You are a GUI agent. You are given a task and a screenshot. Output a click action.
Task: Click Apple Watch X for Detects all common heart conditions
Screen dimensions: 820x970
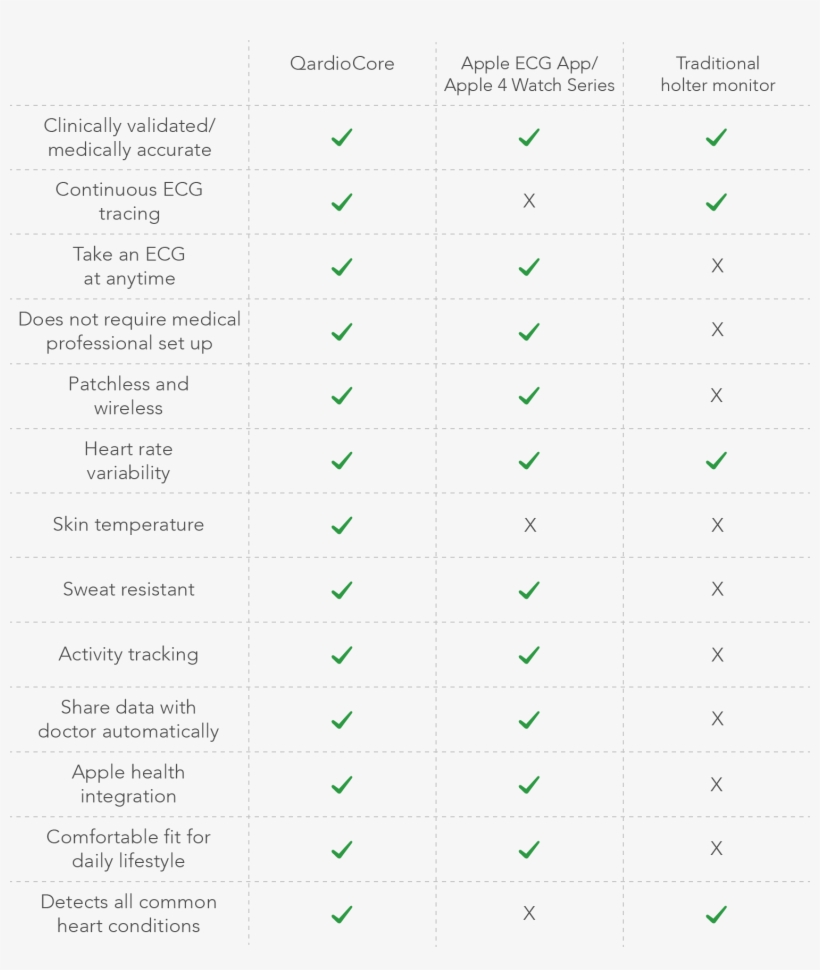click(529, 913)
